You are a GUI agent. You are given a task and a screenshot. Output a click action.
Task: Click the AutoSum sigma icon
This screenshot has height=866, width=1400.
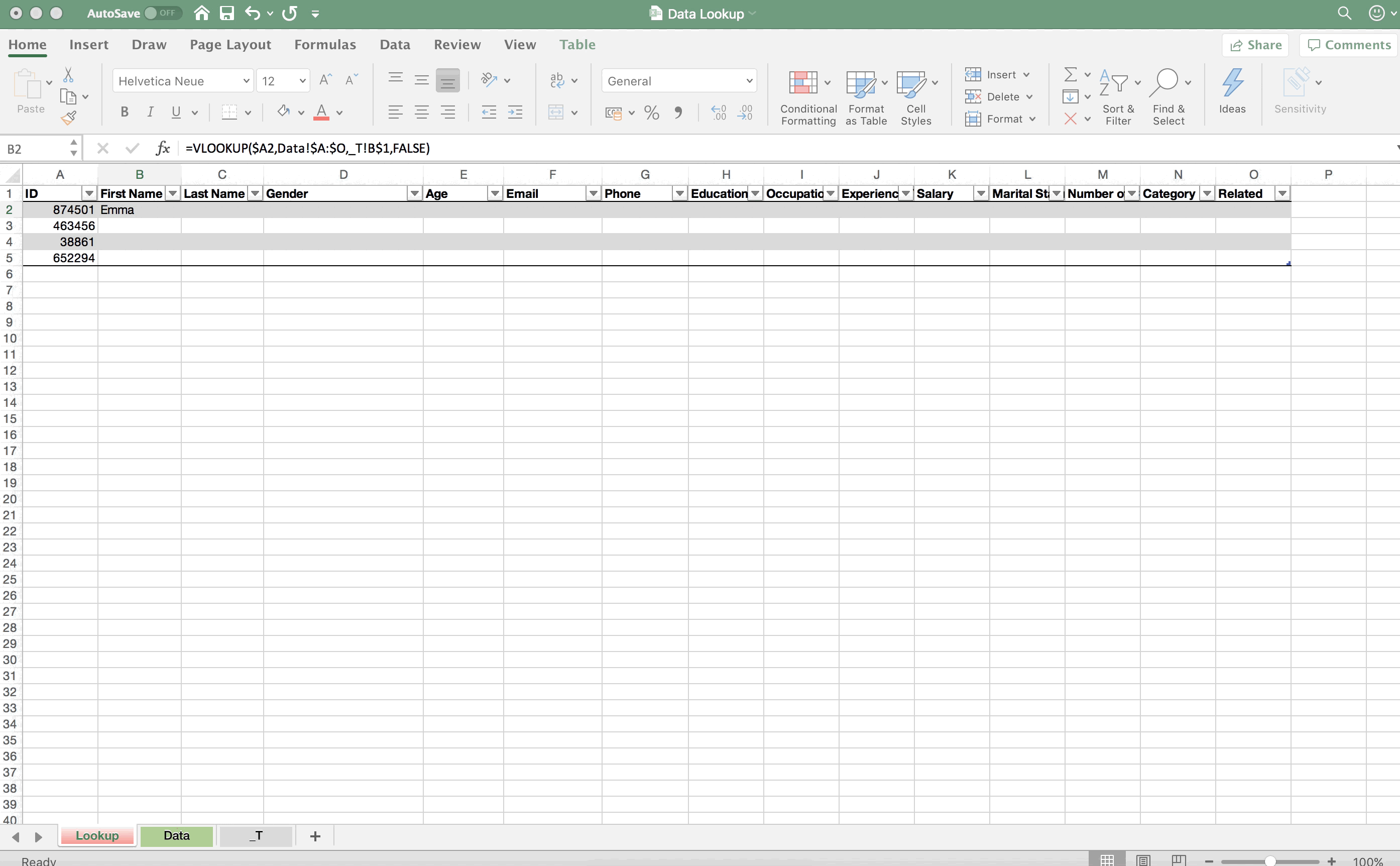click(x=1070, y=74)
